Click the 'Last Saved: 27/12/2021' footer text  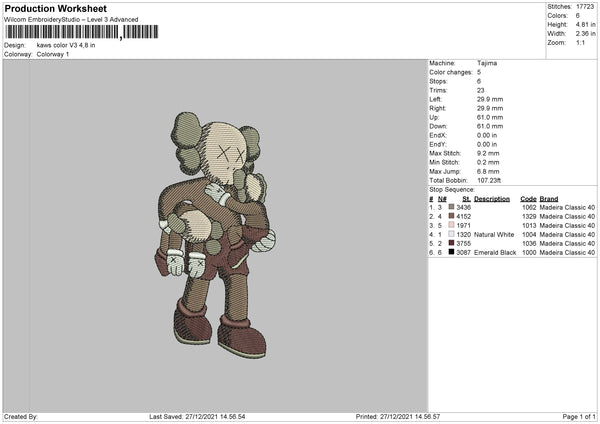point(197,416)
